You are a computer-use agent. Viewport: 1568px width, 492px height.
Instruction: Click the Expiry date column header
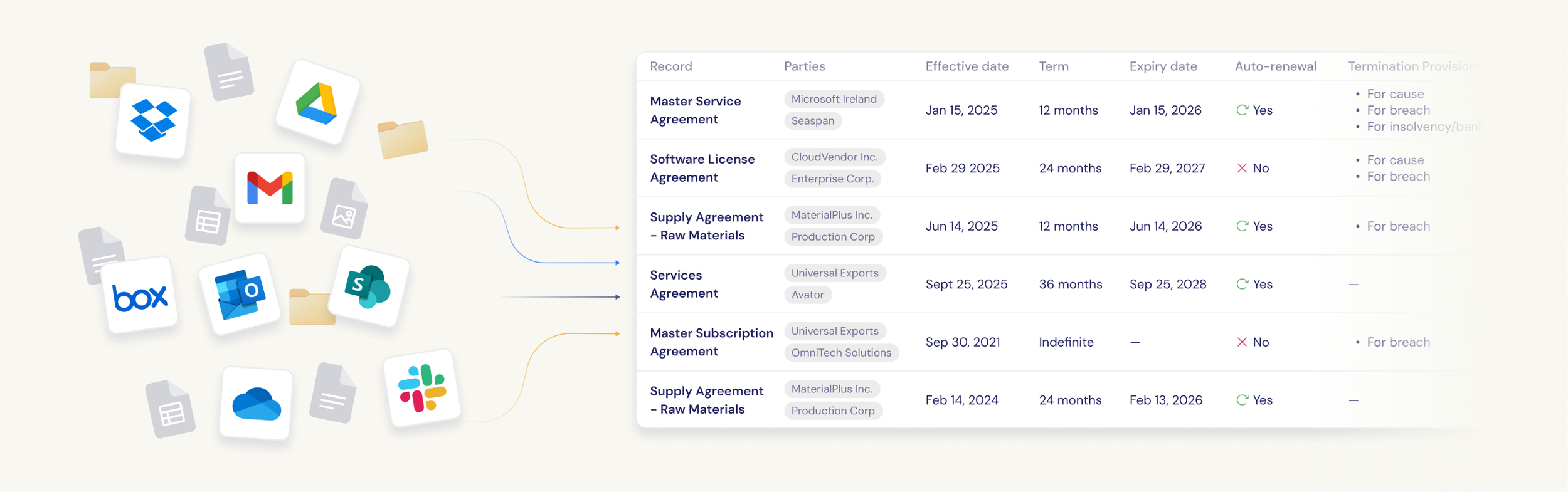tap(1163, 66)
